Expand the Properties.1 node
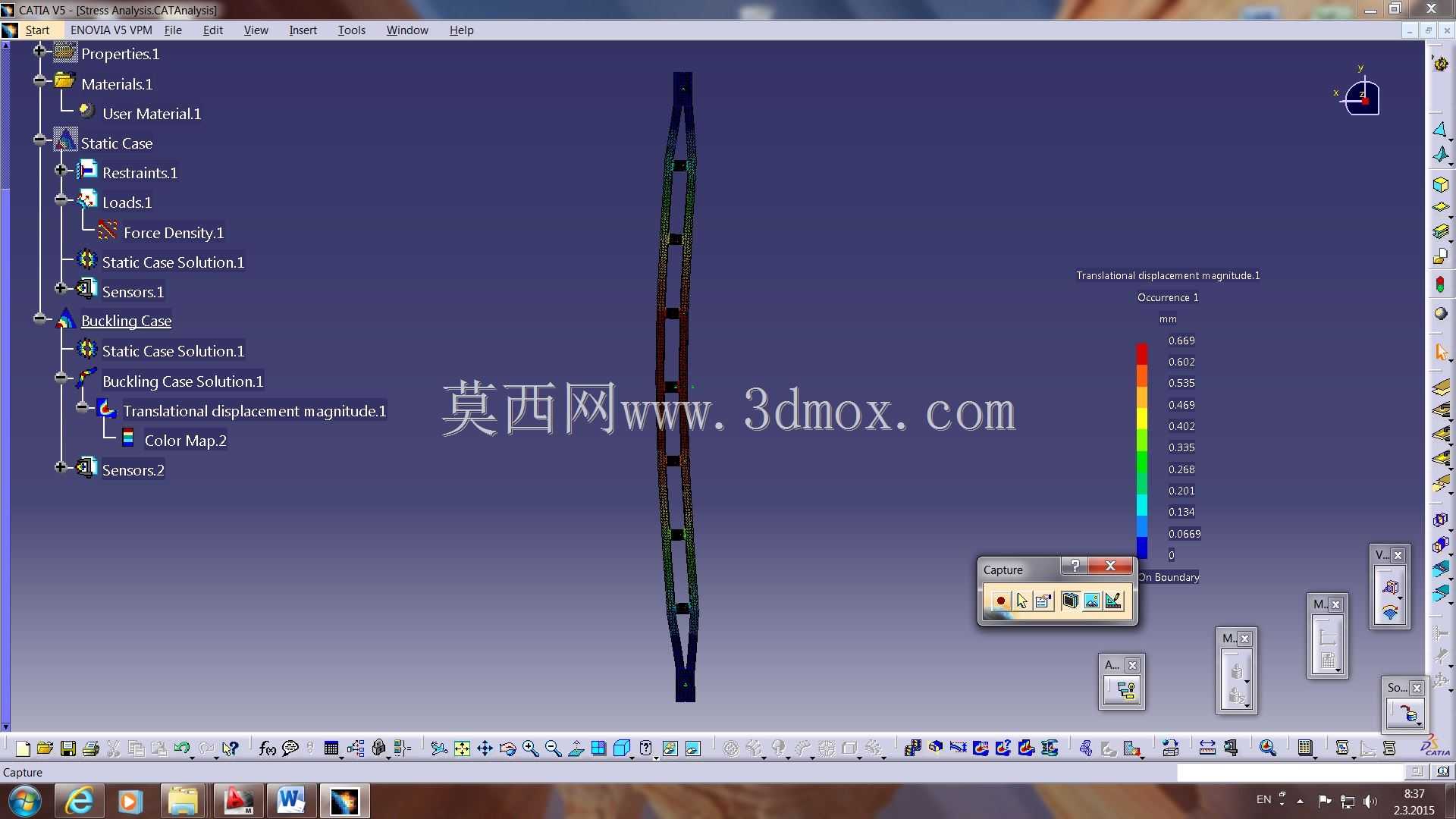1456x819 pixels. coord(39,51)
